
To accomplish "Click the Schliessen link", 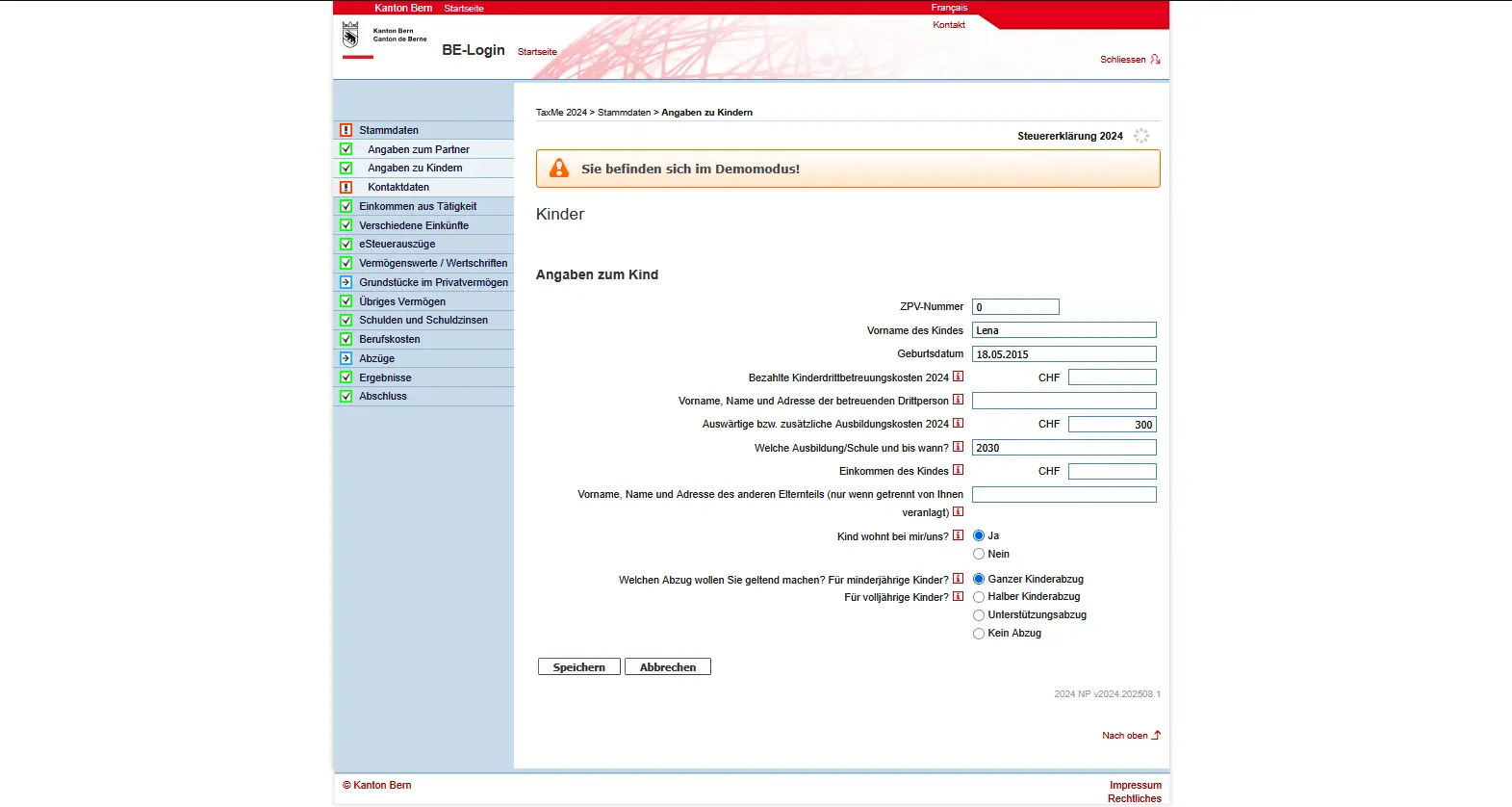I will pyautogui.click(x=1123, y=60).
